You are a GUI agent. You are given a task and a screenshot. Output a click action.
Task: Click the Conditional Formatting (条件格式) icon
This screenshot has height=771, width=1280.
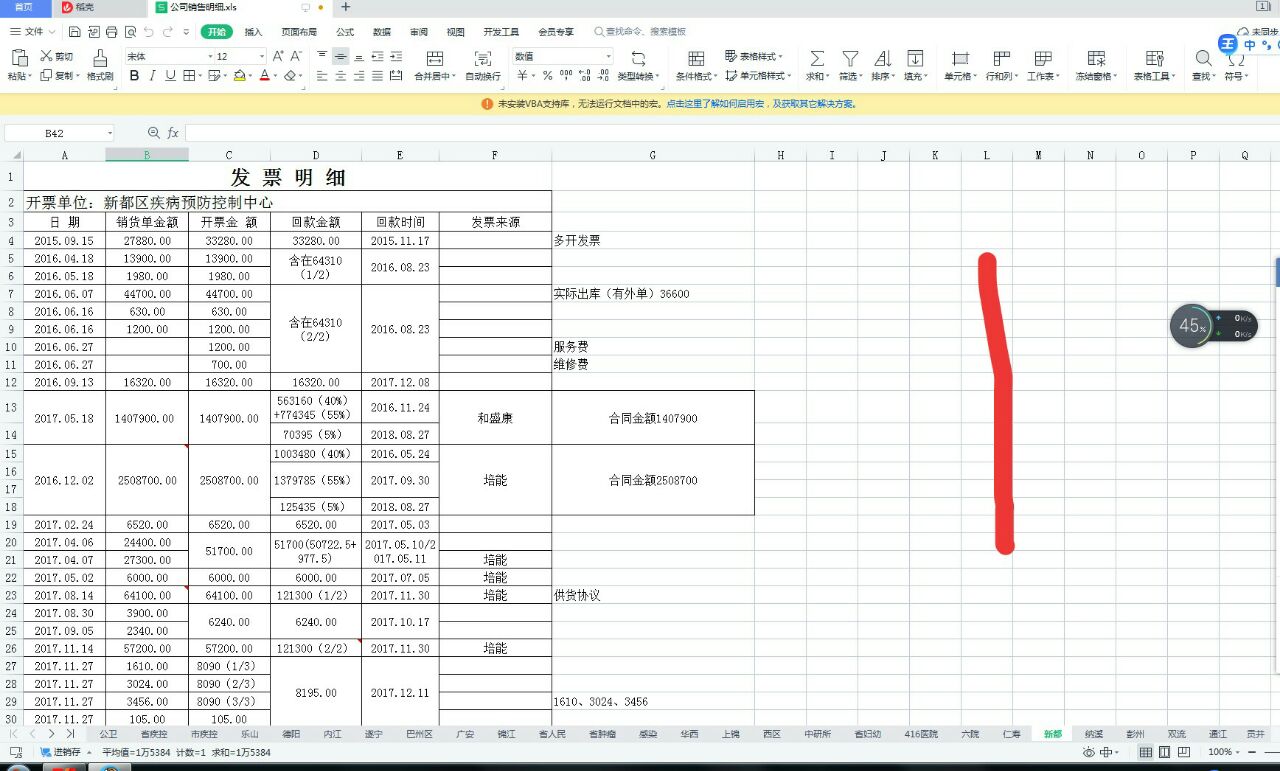point(695,59)
